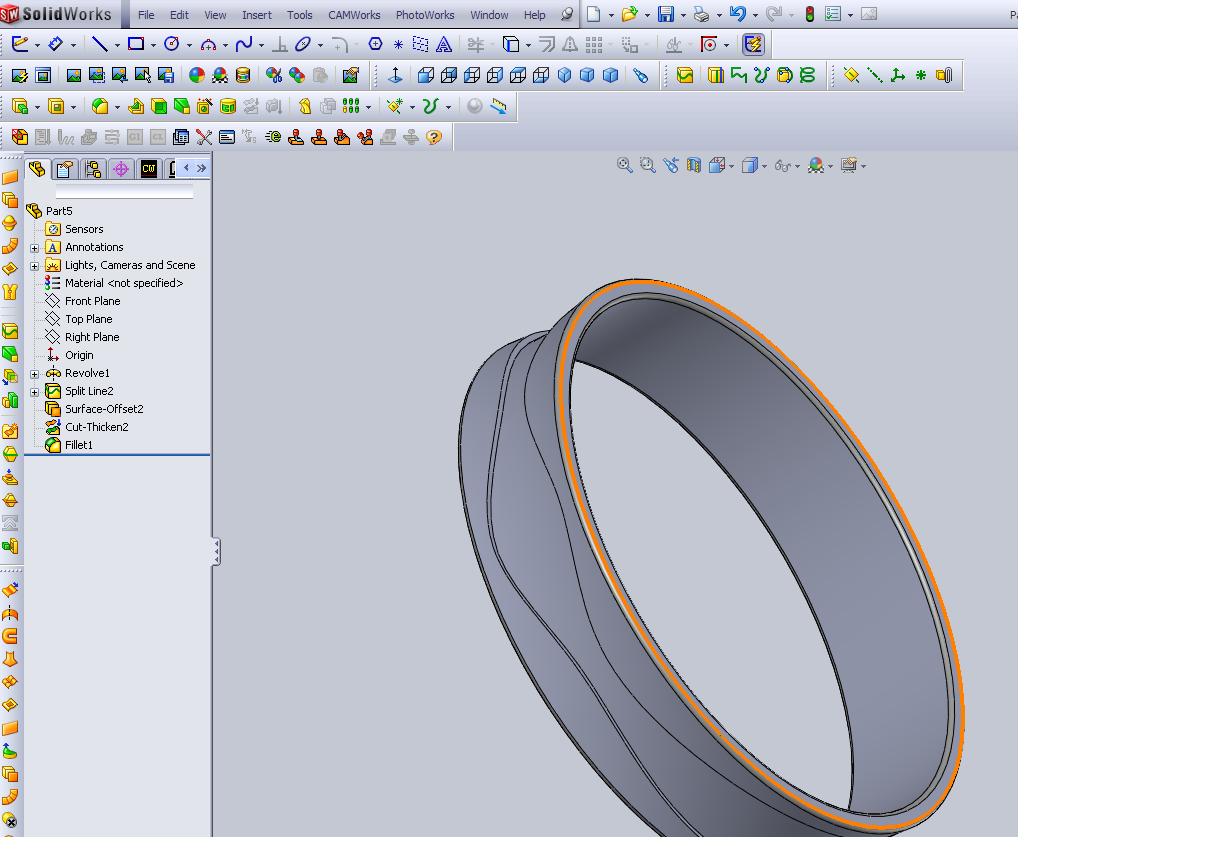Image resolution: width=1215 pixels, height=868 pixels.
Task: Collapse the FeatureManager panel using its handle
Action: (215, 552)
